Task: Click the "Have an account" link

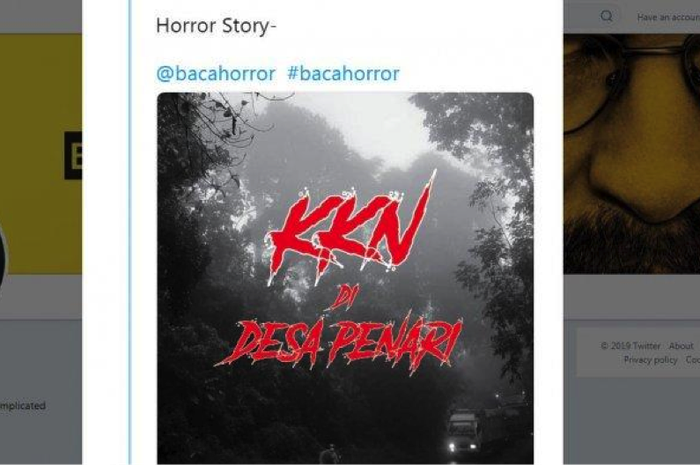Action: 668,17
